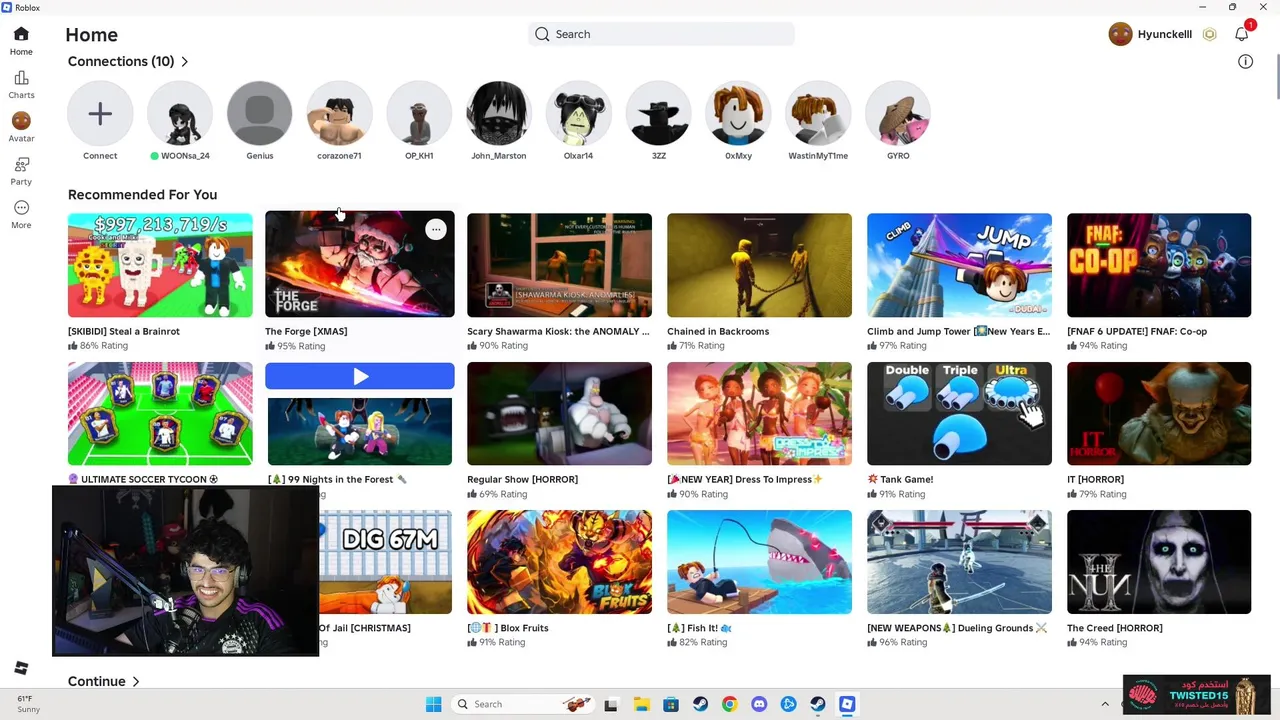Screen dimensions: 1280x720
Task: Open Chained in Backrooms game tile
Action: coord(759,265)
